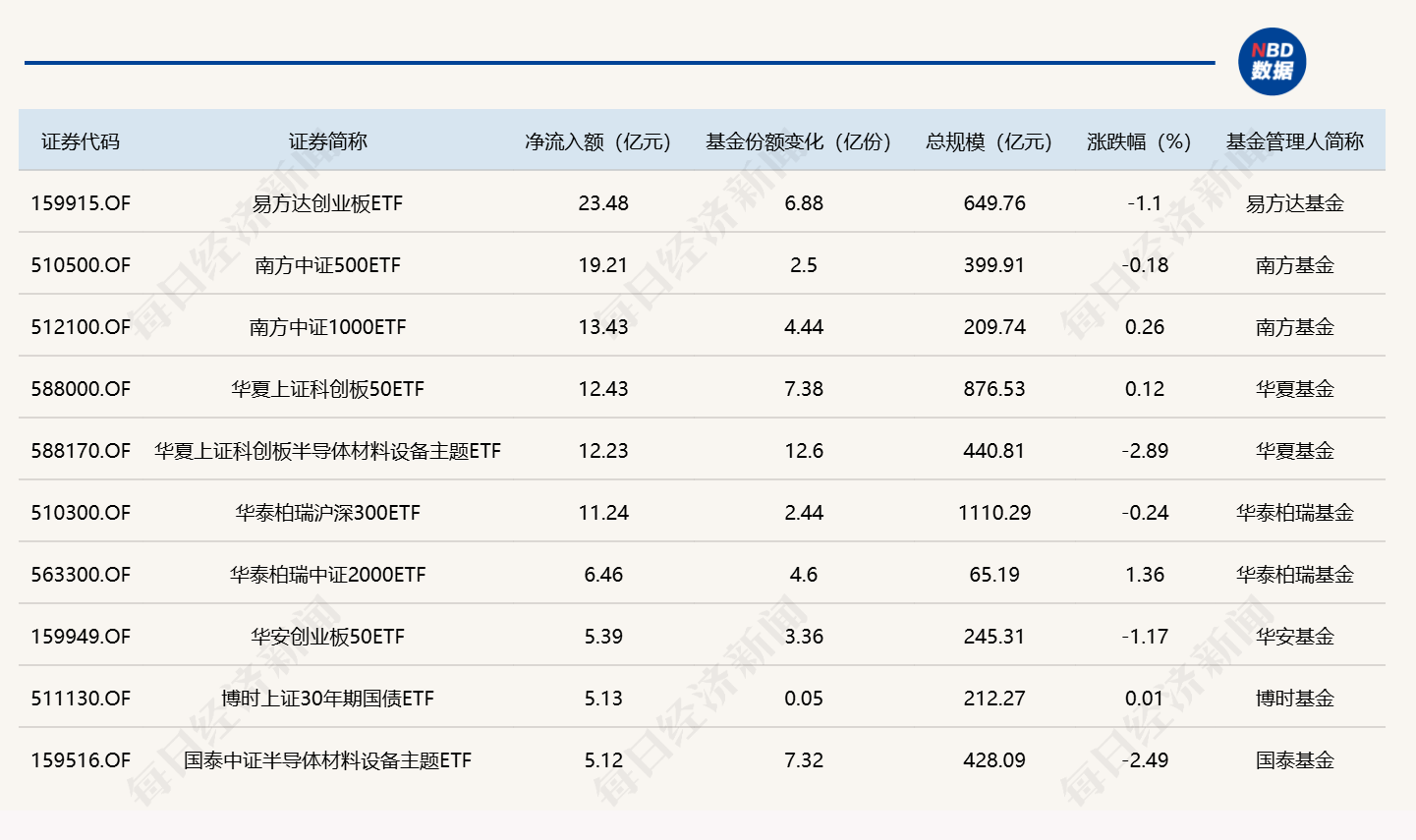Click share change value 12.6

coord(804,451)
